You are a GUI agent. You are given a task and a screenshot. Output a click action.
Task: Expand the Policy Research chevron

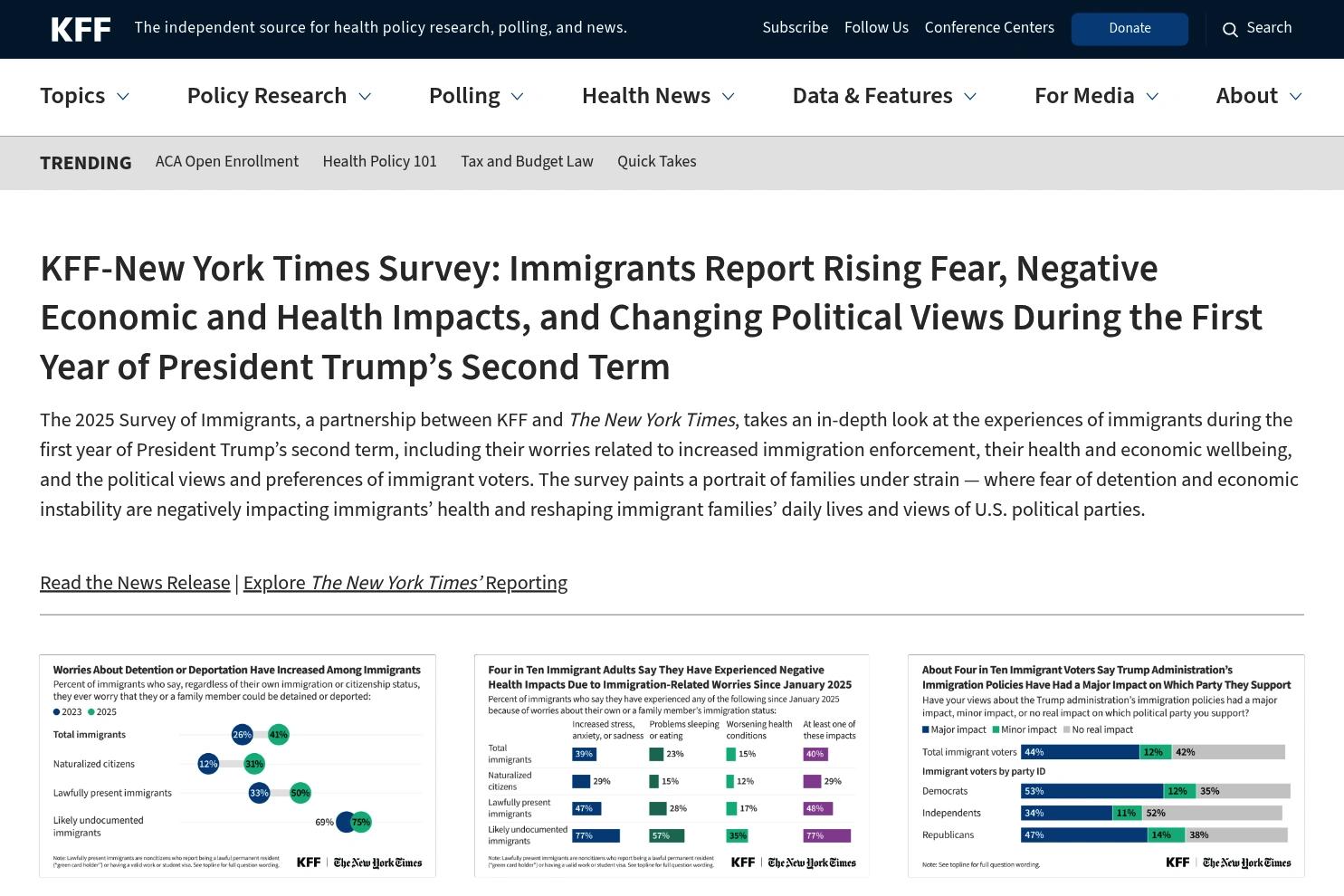coord(365,96)
